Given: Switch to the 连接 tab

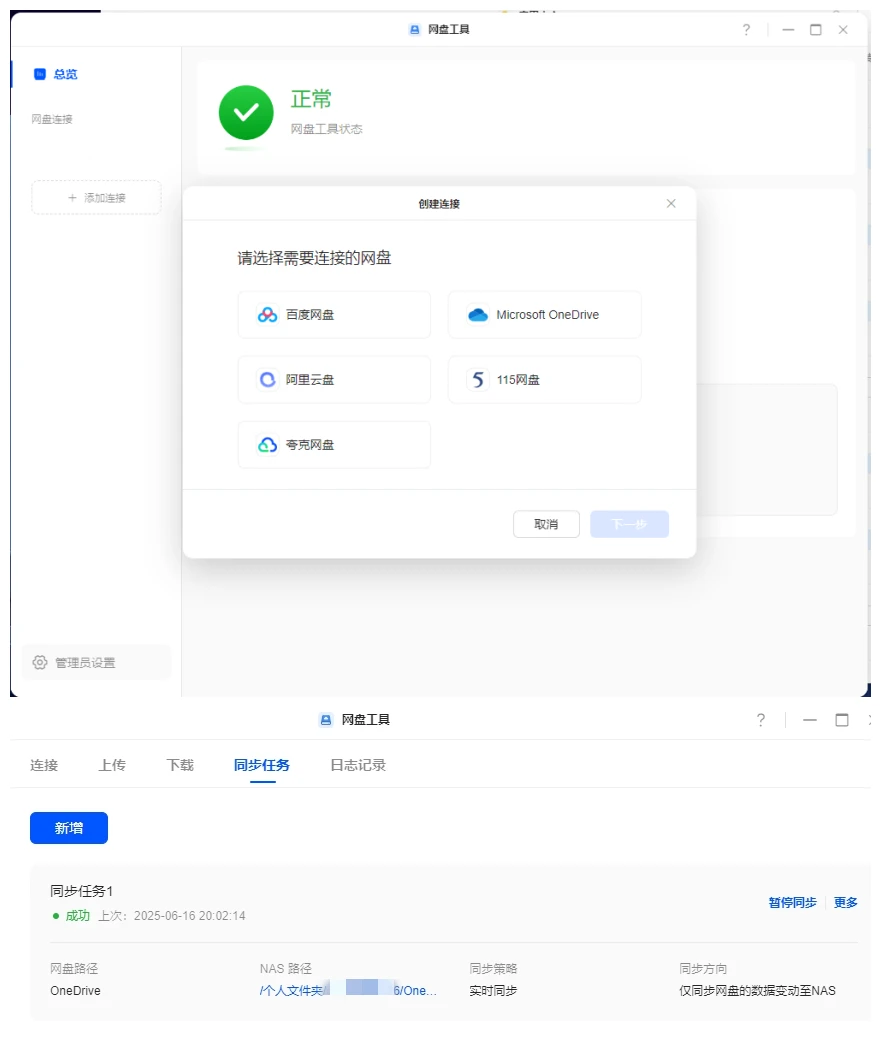Looking at the screenshot, I should (x=44, y=765).
